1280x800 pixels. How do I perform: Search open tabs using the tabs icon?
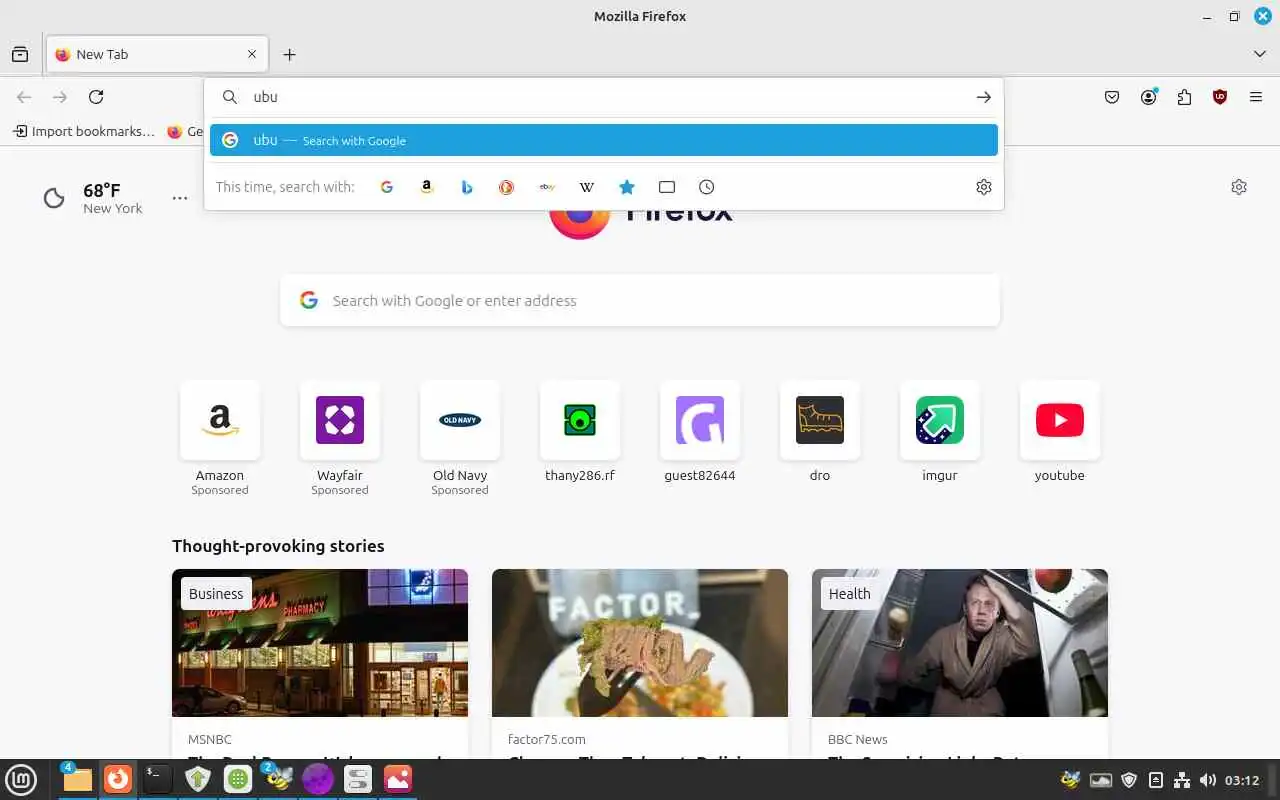tap(667, 187)
